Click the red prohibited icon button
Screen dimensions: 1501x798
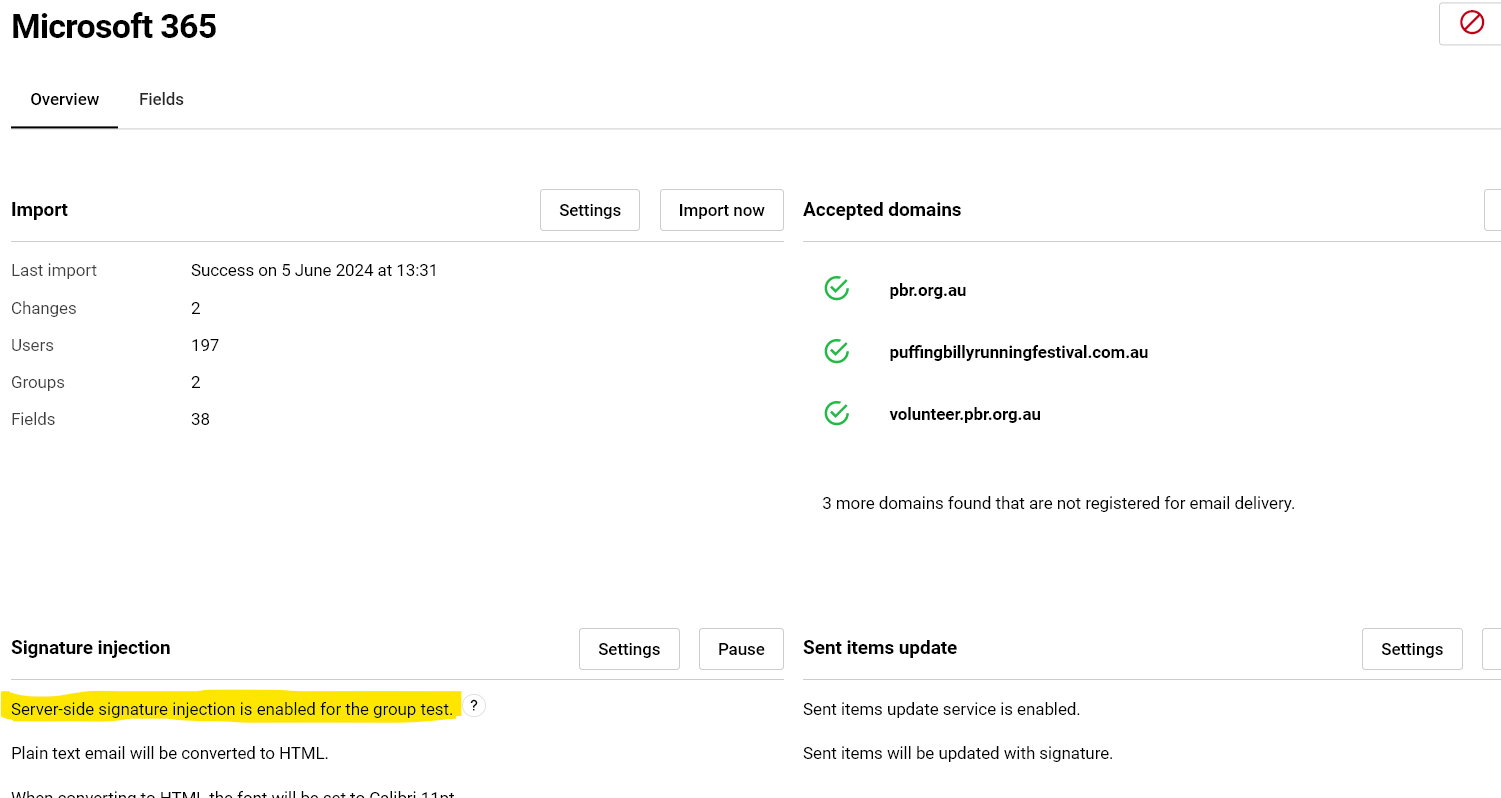point(1470,23)
